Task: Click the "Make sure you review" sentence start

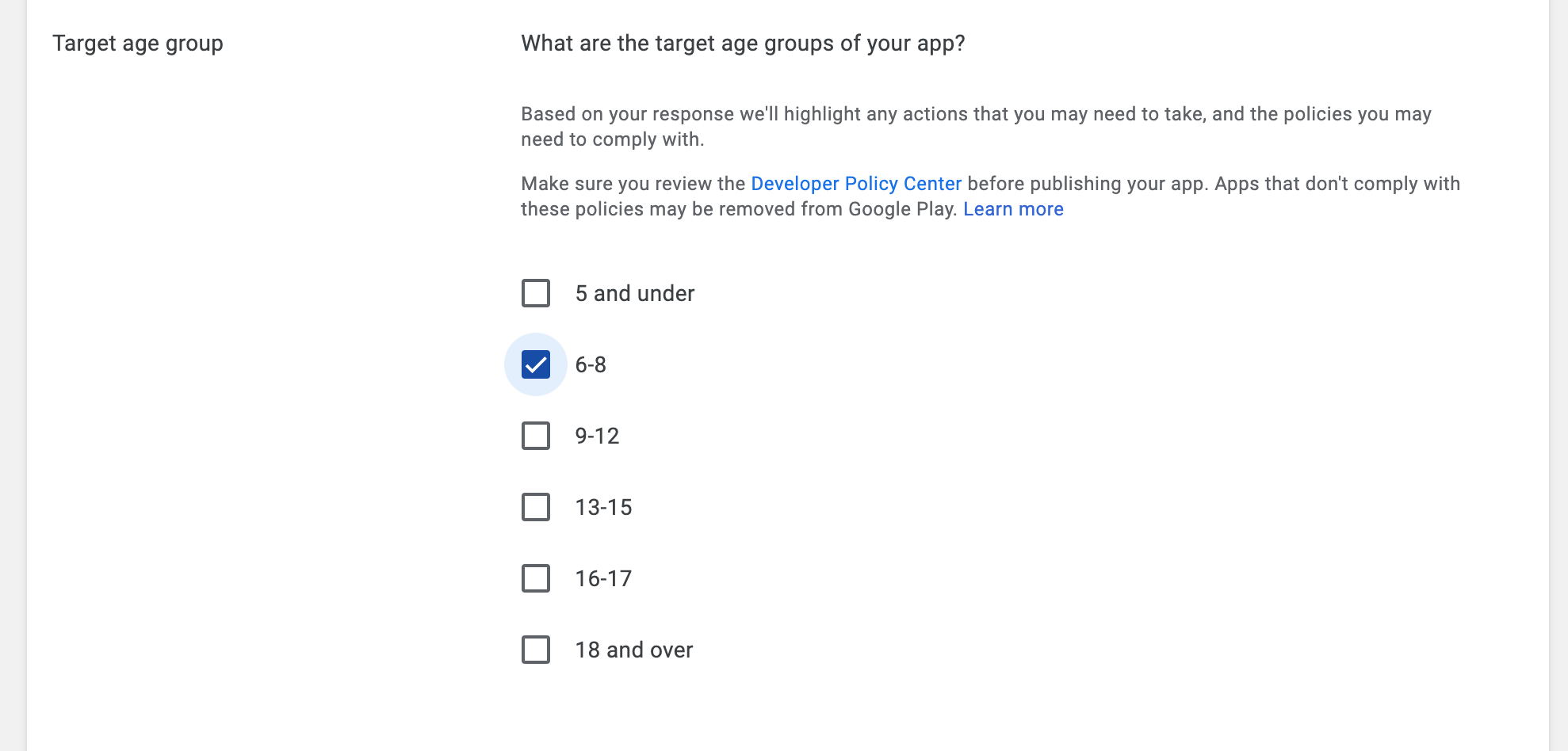Action: (587, 184)
